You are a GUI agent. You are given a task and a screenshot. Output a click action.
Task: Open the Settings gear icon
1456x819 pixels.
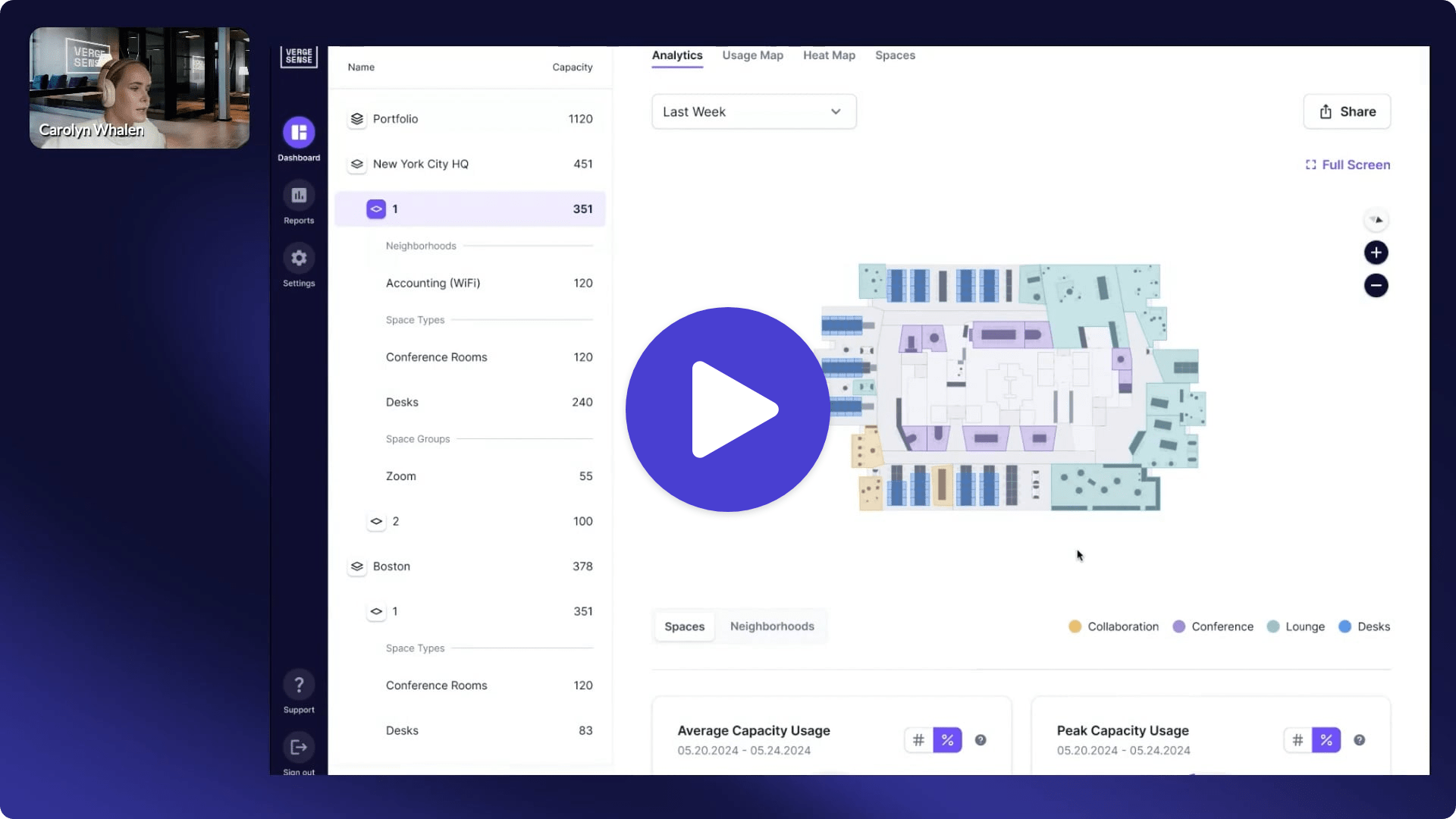[x=299, y=259]
